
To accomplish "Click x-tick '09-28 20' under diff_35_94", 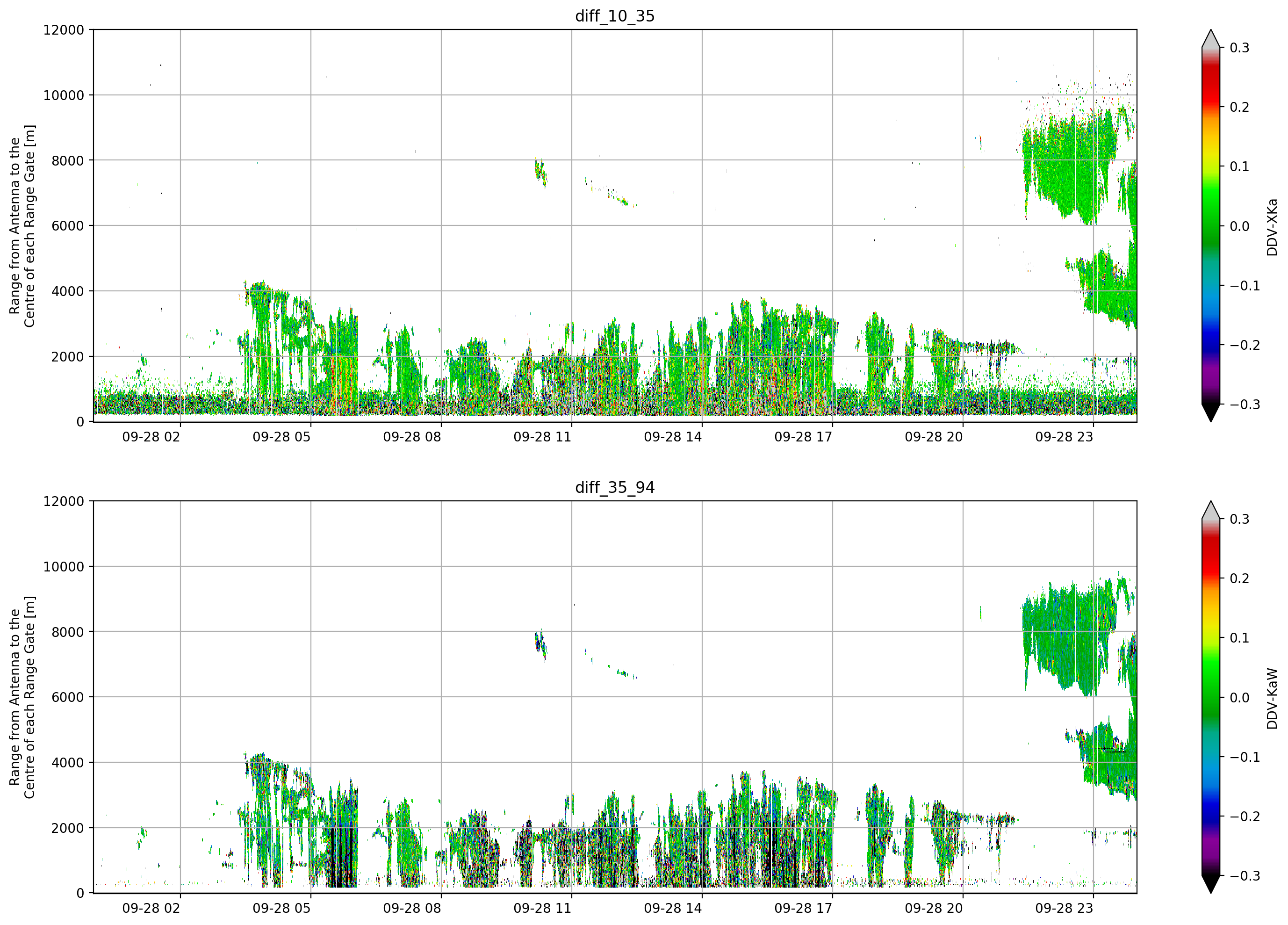I will pos(934,908).
